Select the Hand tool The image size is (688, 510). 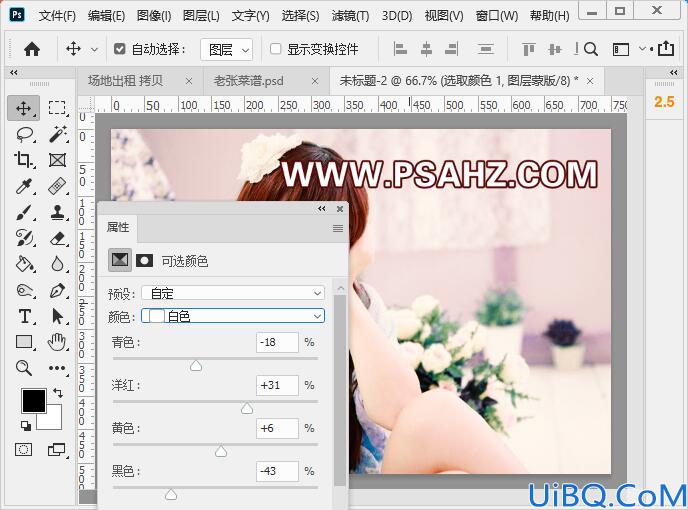[57, 342]
